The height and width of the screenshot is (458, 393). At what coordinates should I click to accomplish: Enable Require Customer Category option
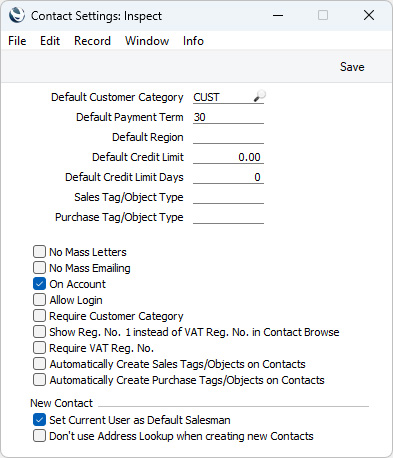coord(39,316)
